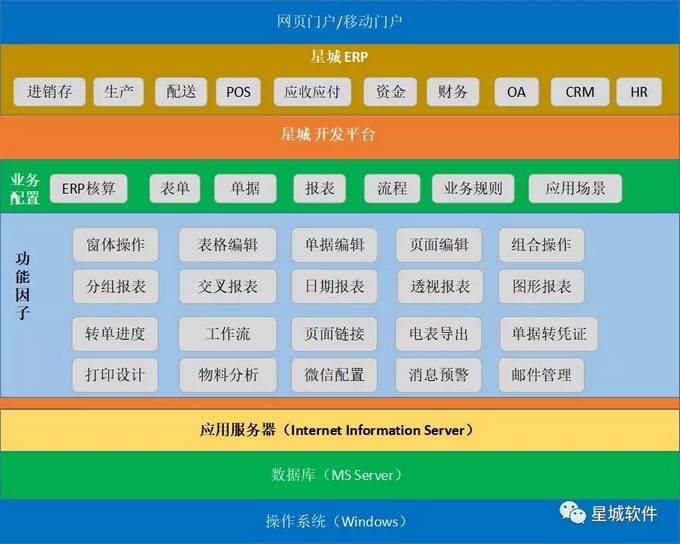The width and height of the screenshot is (680, 544).
Task: Select the 表单 configuration box
Action: point(175,188)
